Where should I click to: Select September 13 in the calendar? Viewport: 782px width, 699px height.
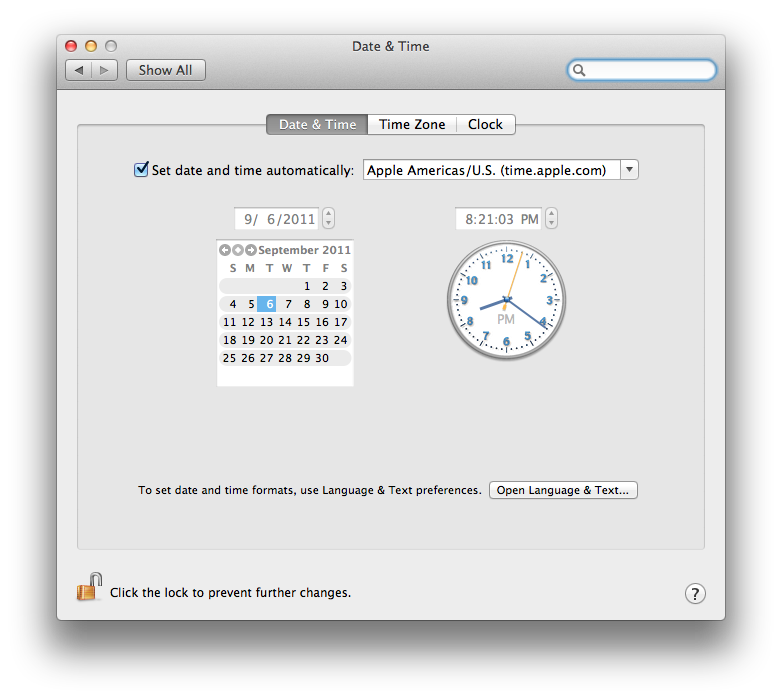266,322
